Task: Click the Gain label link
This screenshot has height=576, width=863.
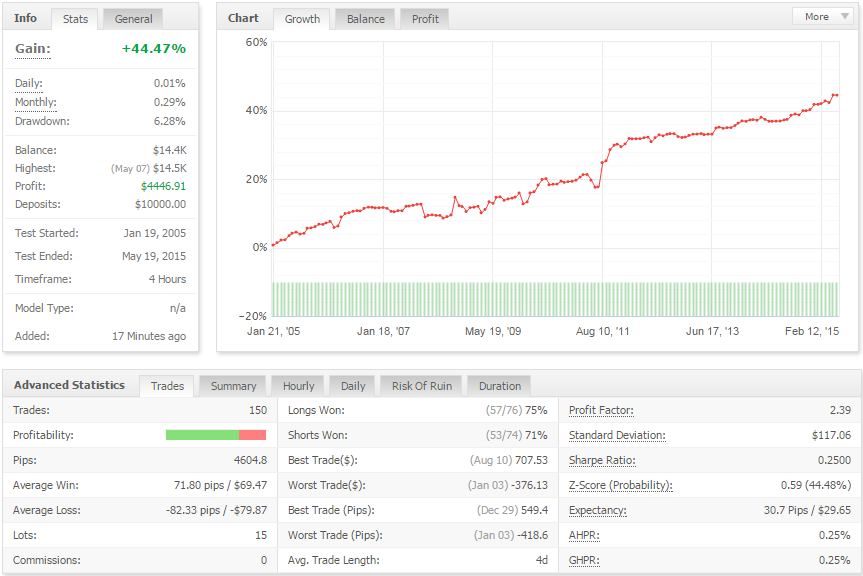Action: [x=32, y=48]
